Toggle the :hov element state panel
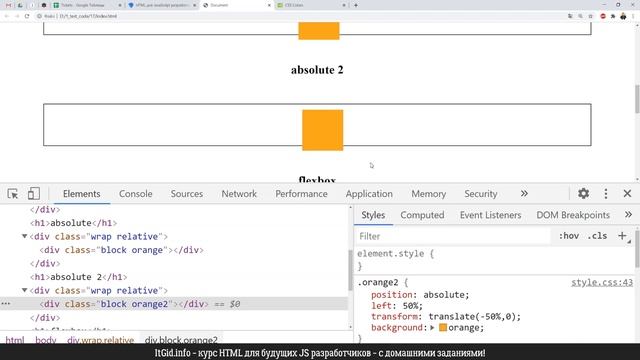 tap(569, 236)
